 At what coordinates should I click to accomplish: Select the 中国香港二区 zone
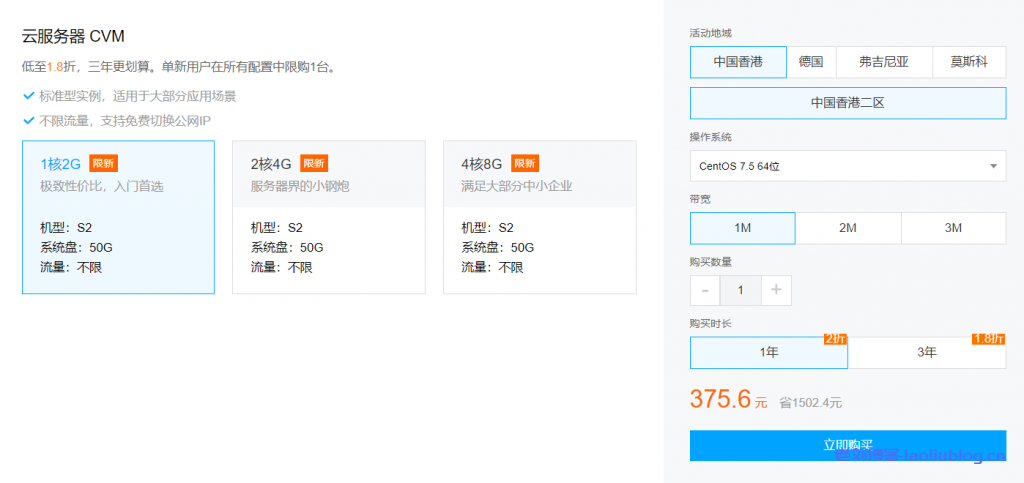pyautogui.click(x=848, y=103)
